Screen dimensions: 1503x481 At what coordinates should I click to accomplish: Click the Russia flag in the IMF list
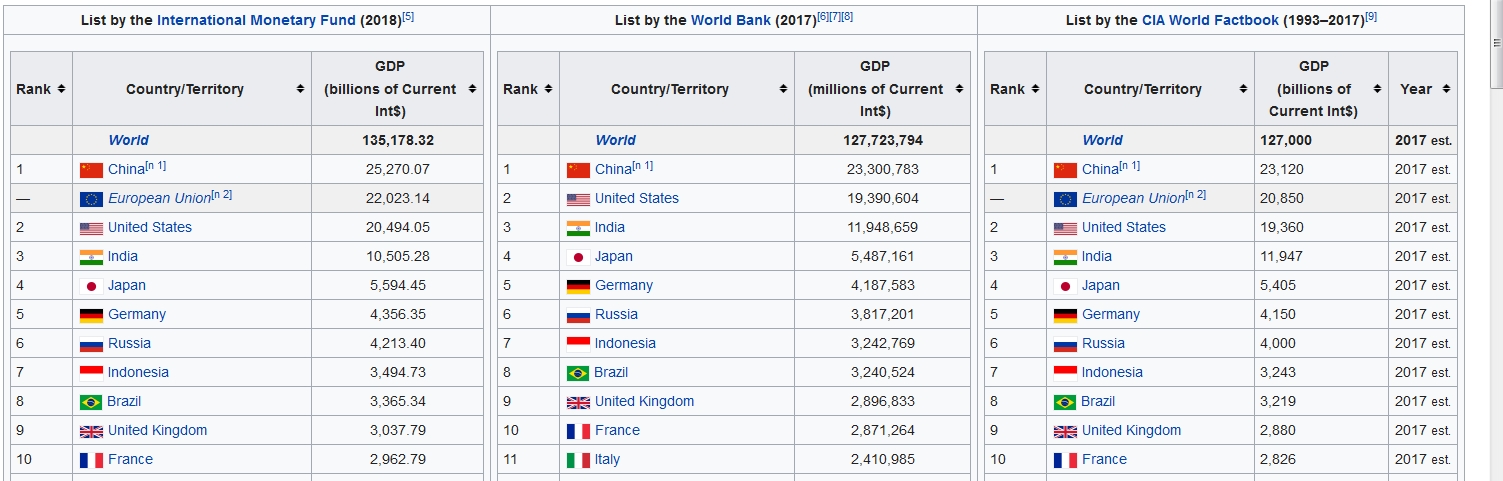tap(91, 344)
